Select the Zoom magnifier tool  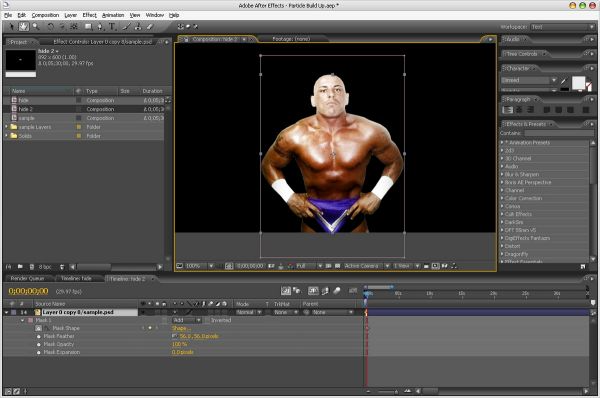[x=36, y=26]
